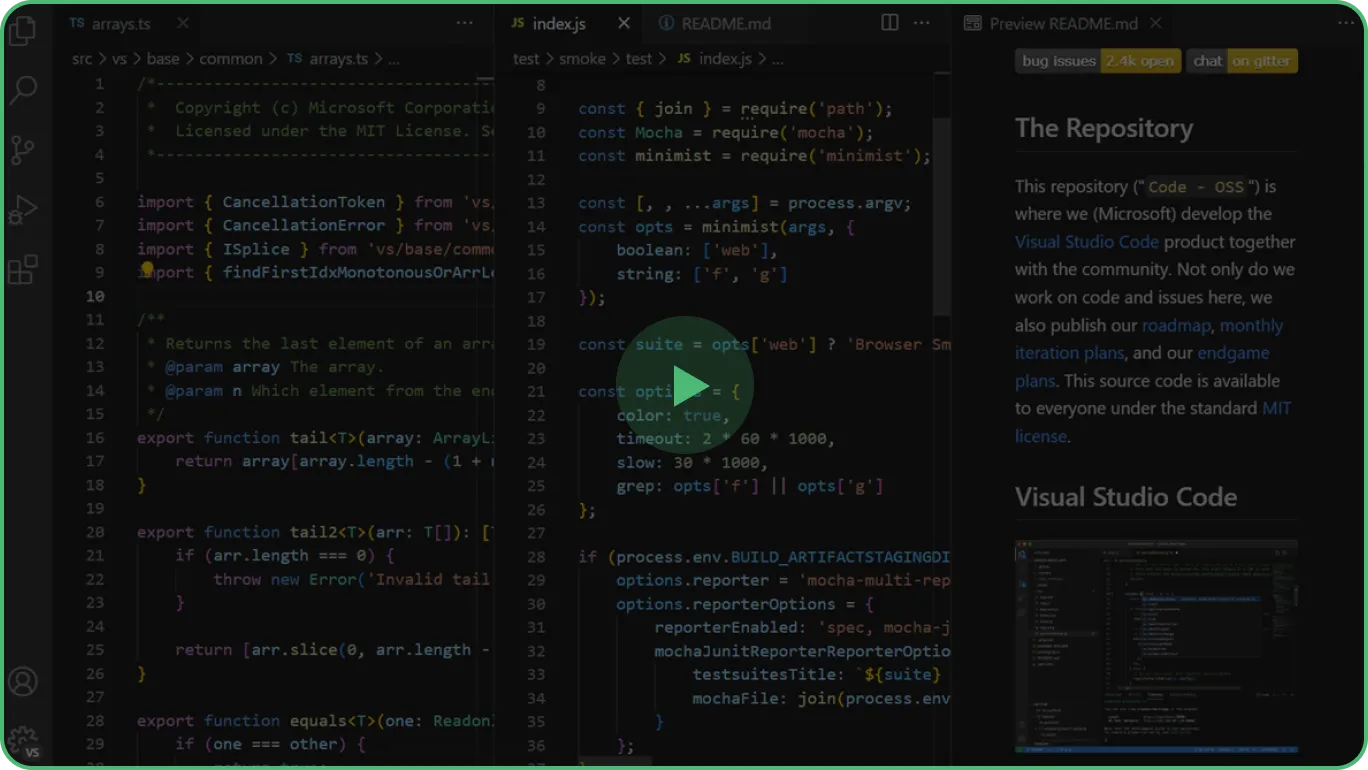The image size is (1368, 770).
Task: Click the 'boolean: ['web']' line in index.js
Action: [x=697, y=250]
